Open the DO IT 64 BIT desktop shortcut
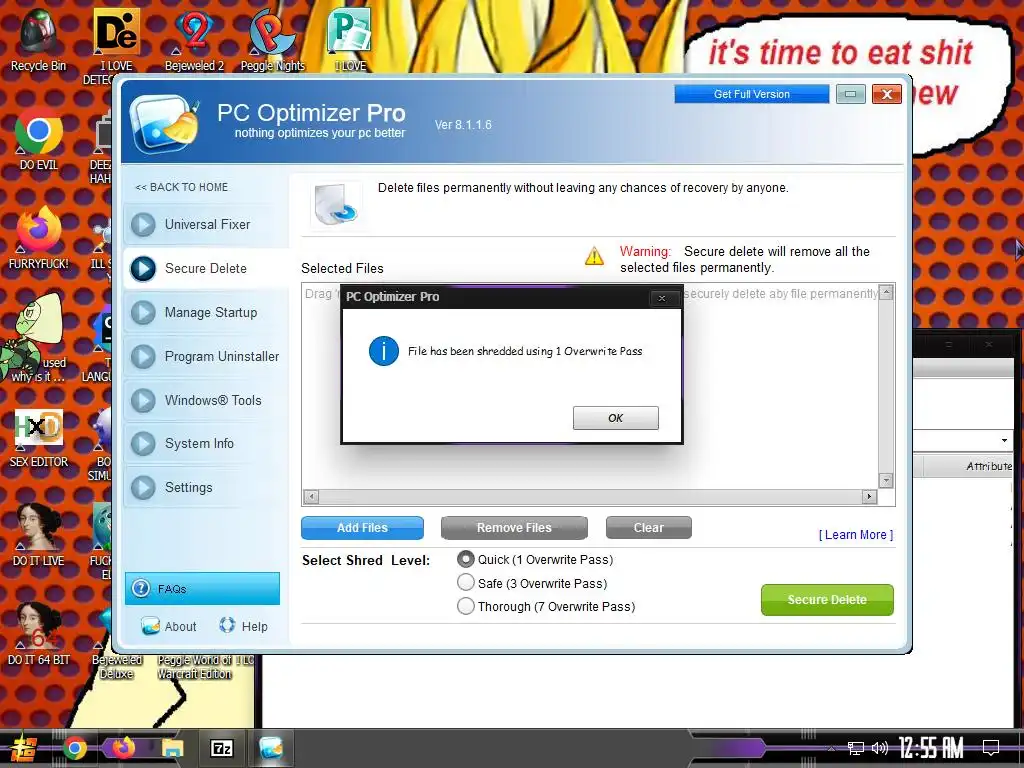This screenshot has width=1024, height=768. 38,633
